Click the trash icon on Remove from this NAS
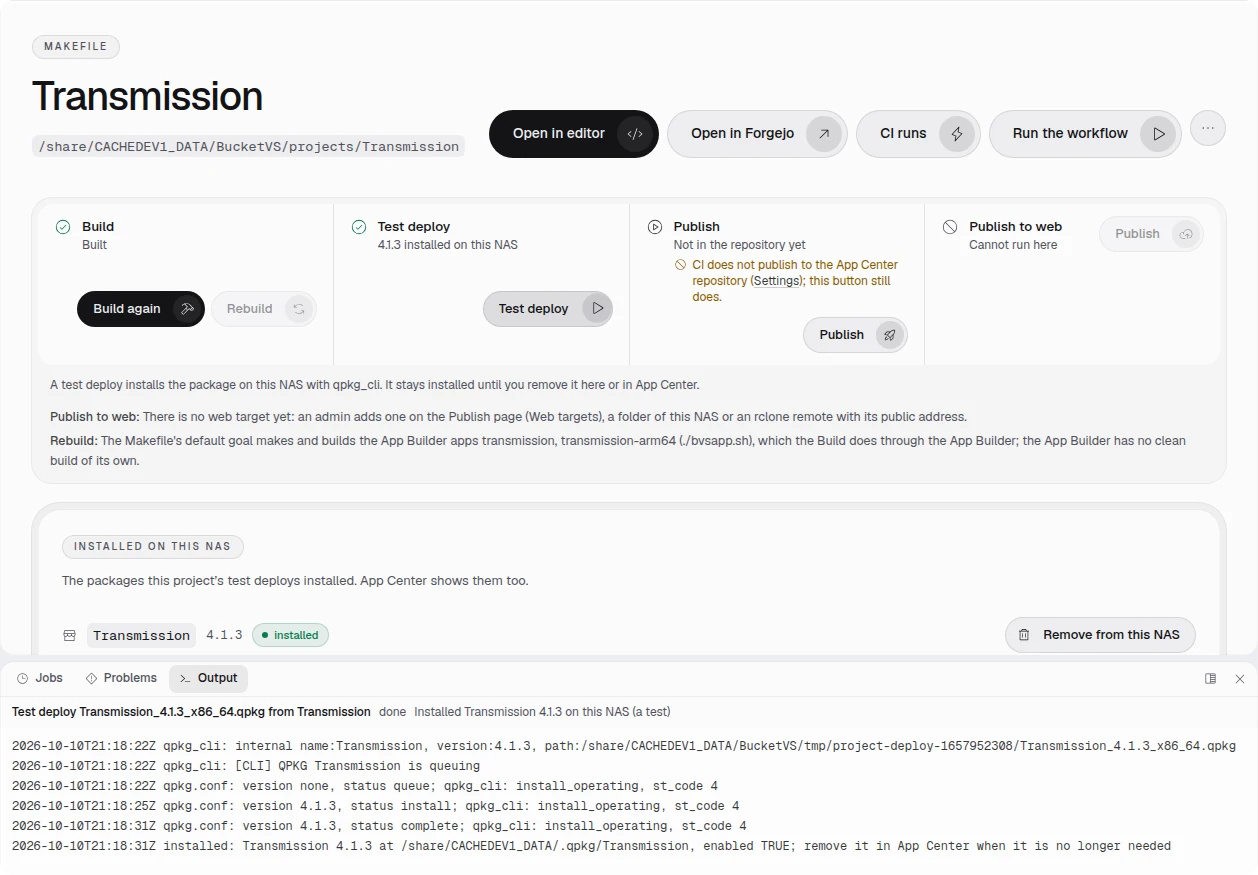The width and height of the screenshot is (1258, 875). [1024, 635]
